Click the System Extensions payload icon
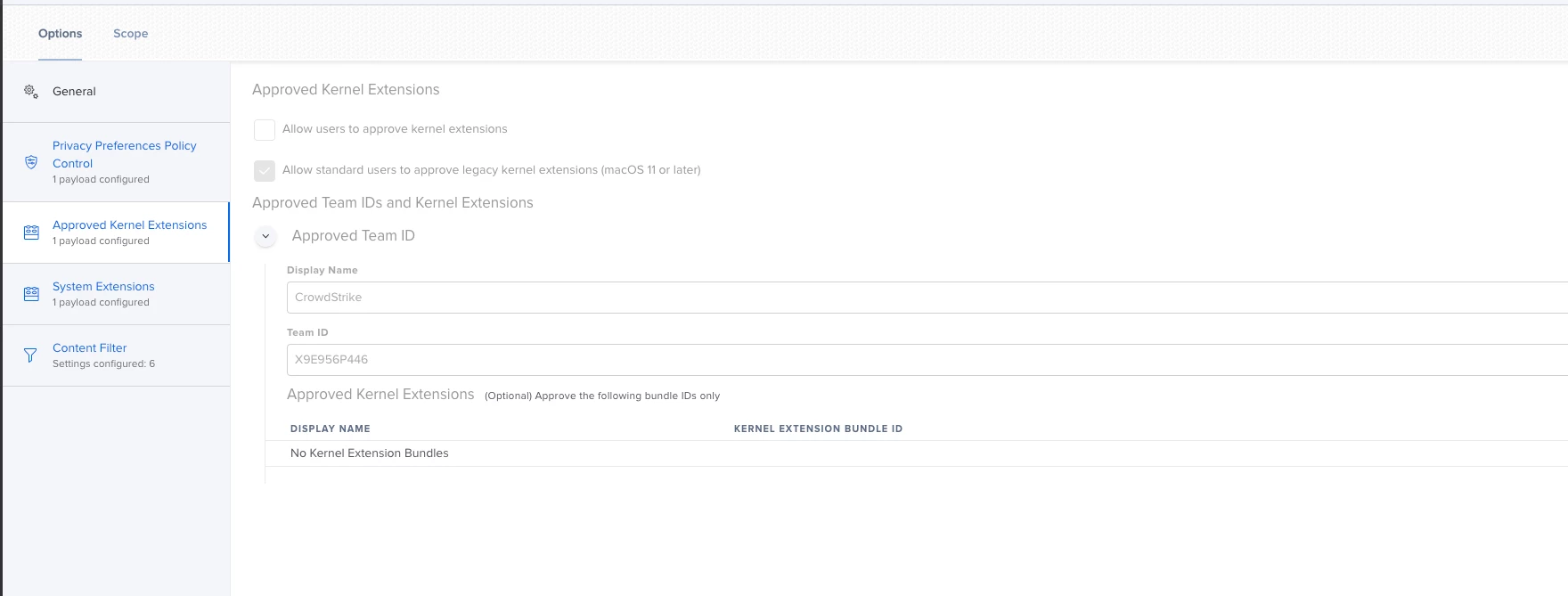The image size is (1568, 596). [31, 294]
